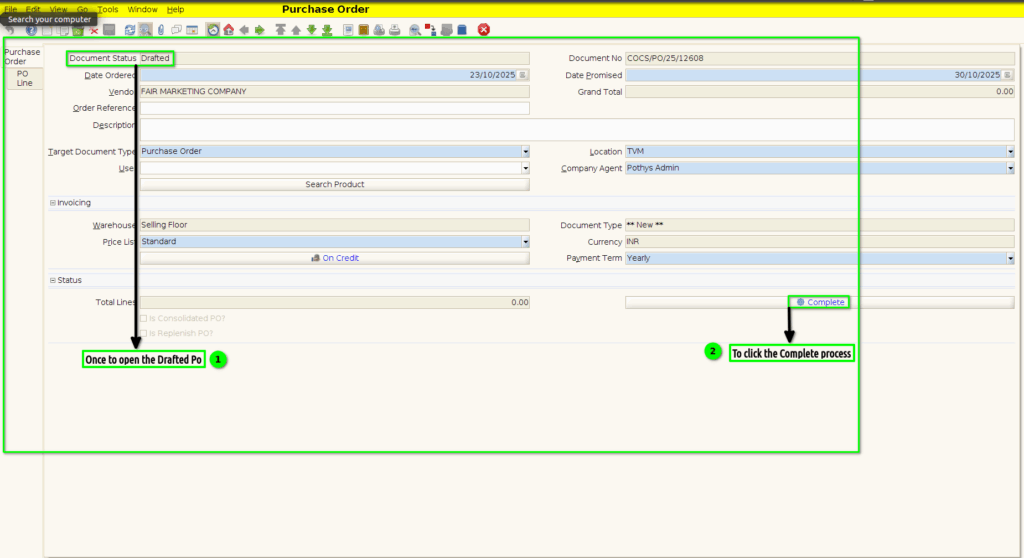
Task: Click the Print preview icon
Action: pos(379,30)
